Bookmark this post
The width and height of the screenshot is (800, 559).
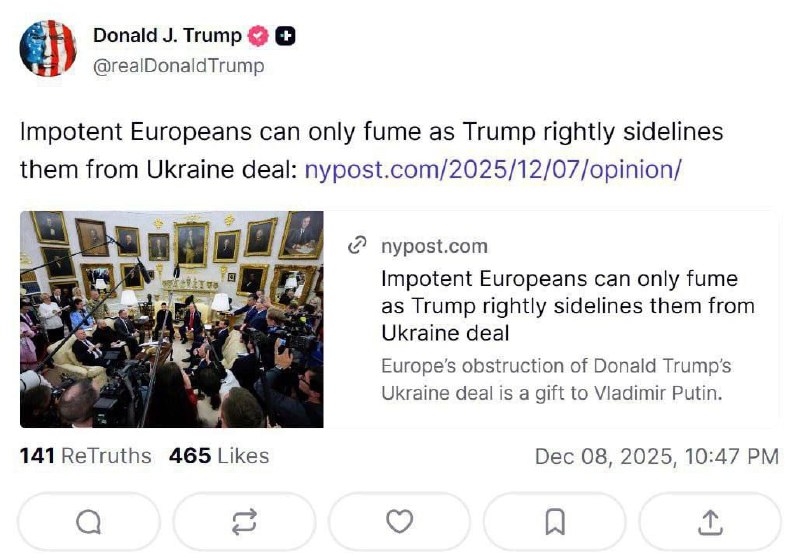(555, 521)
